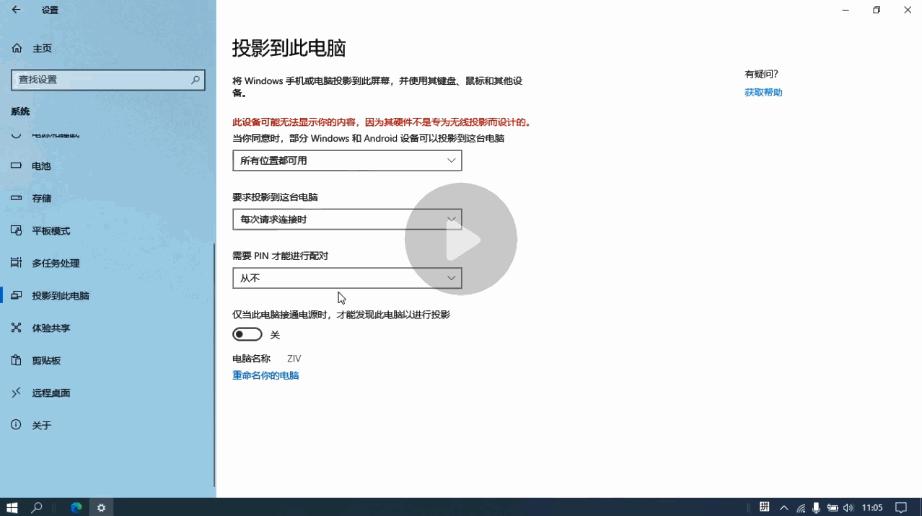Expand 所有位置都可用 dropdown

pos(347,160)
